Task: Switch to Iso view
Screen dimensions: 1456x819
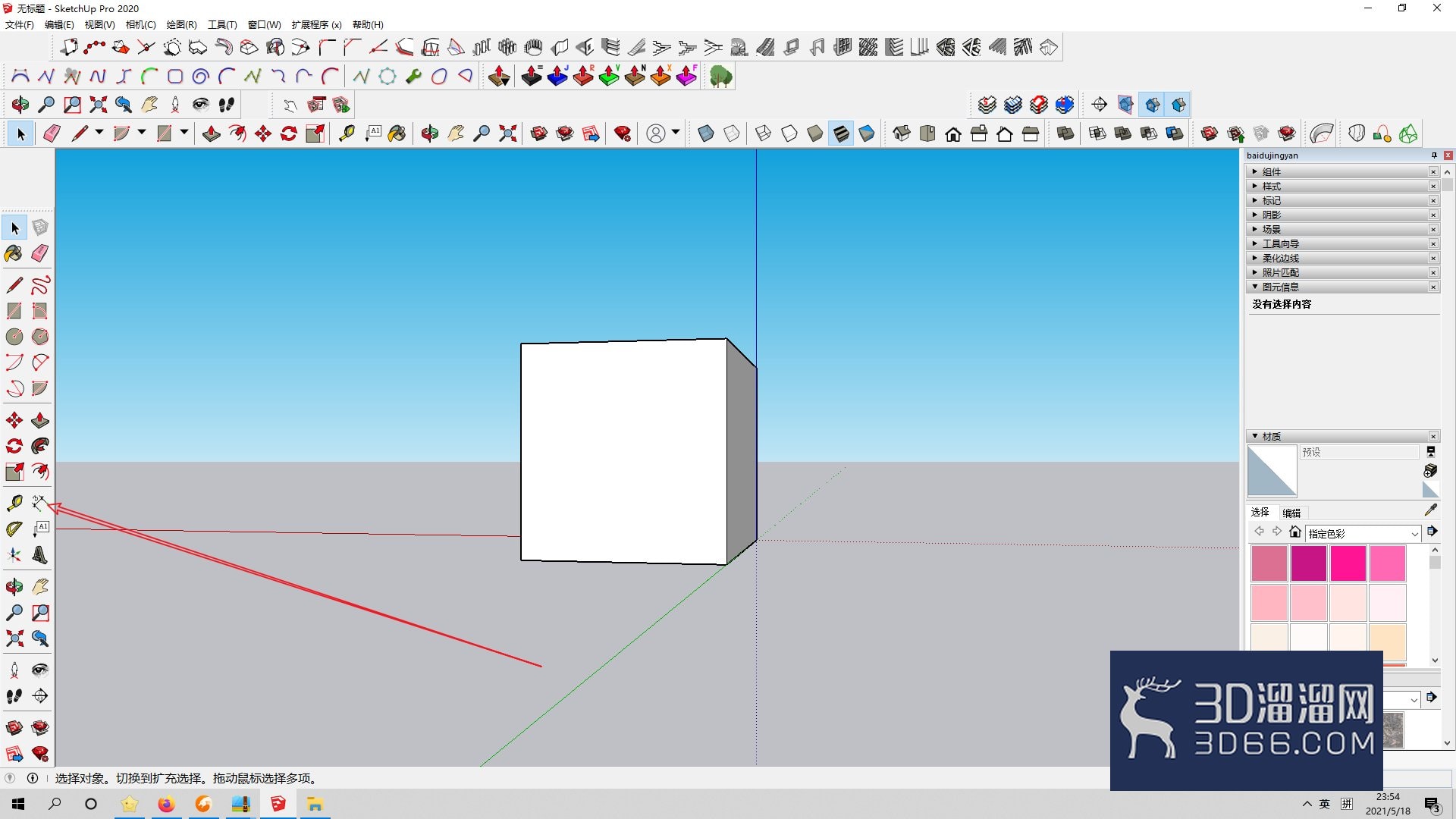Action: click(x=902, y=134)
